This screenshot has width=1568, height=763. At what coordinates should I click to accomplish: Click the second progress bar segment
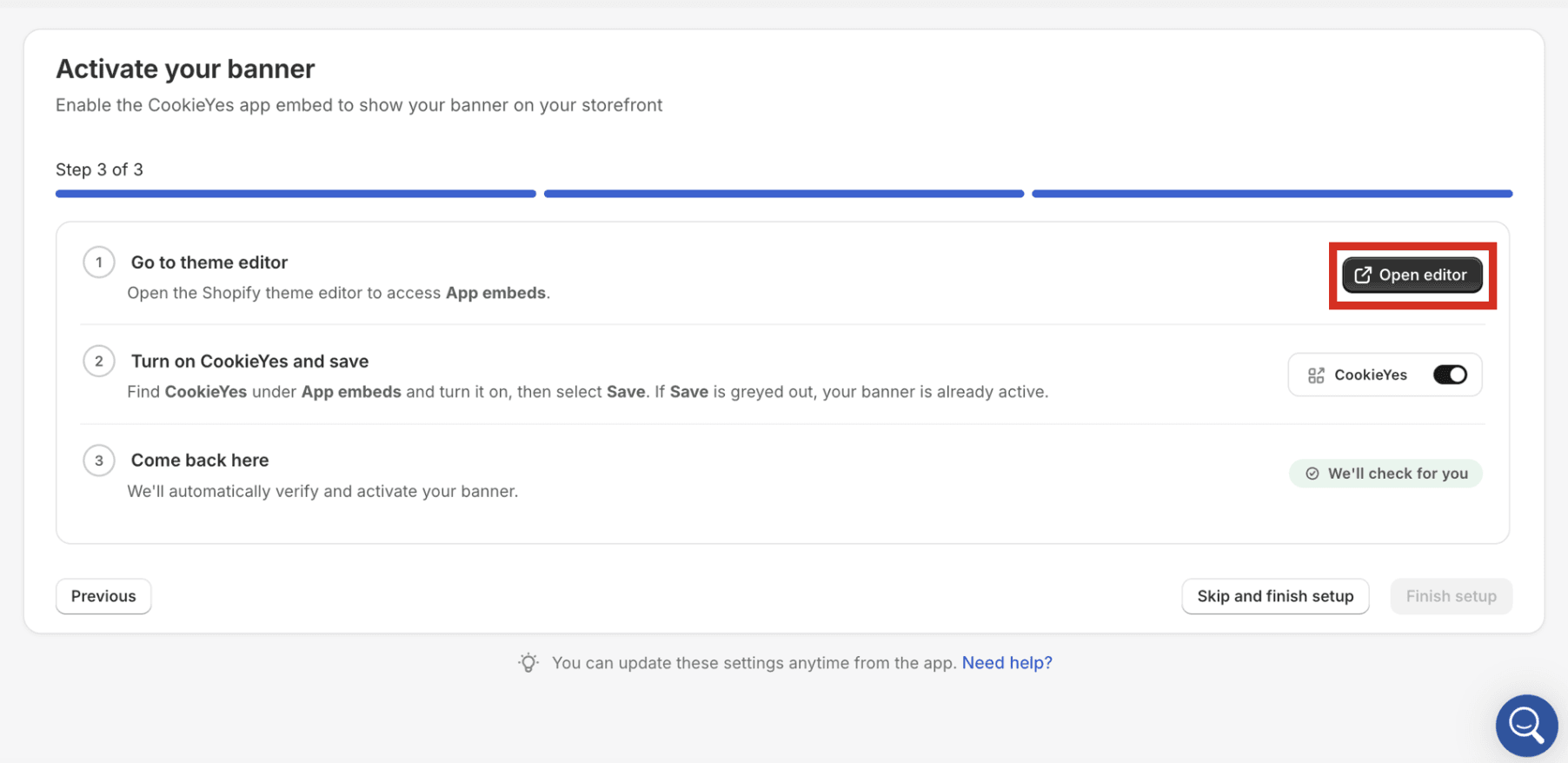coord(784,194)
